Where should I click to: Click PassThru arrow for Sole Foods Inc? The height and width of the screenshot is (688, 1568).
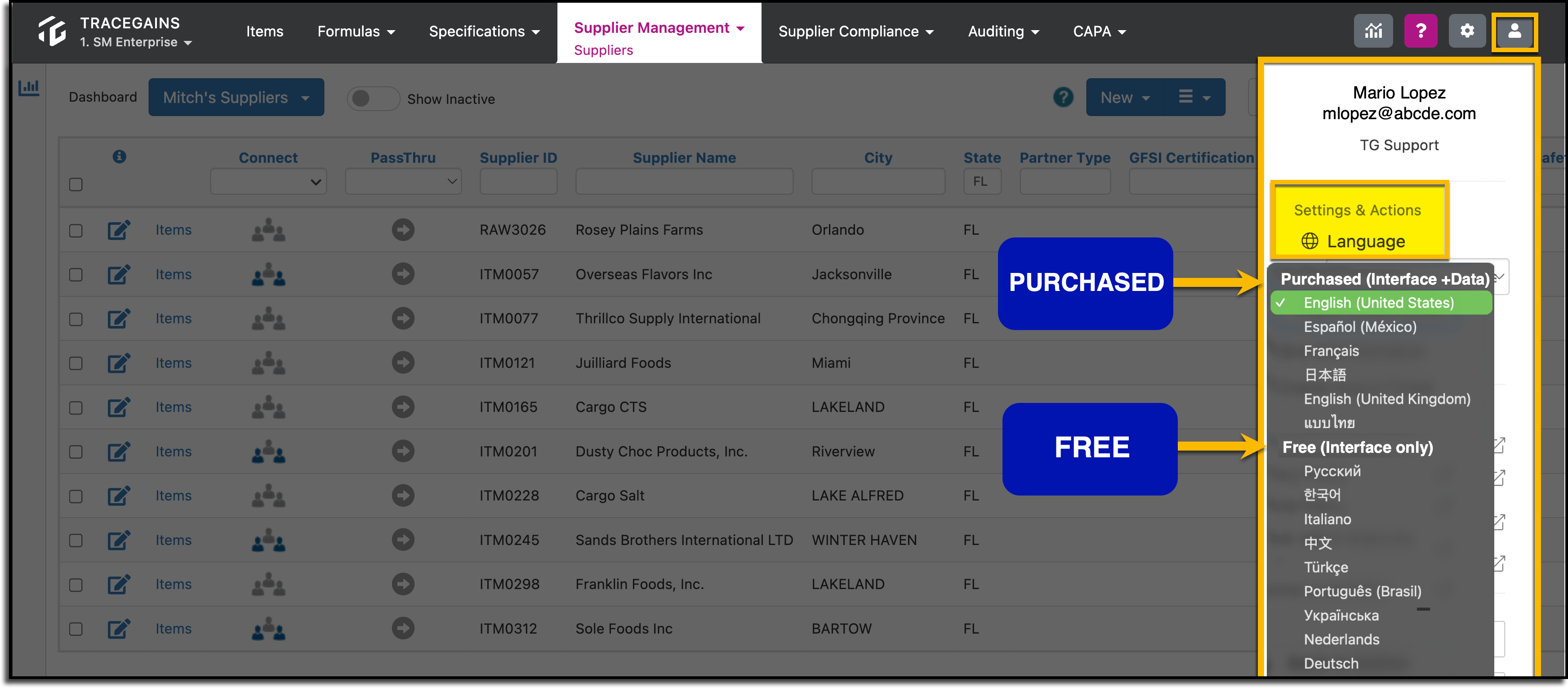tap(403, 628)
